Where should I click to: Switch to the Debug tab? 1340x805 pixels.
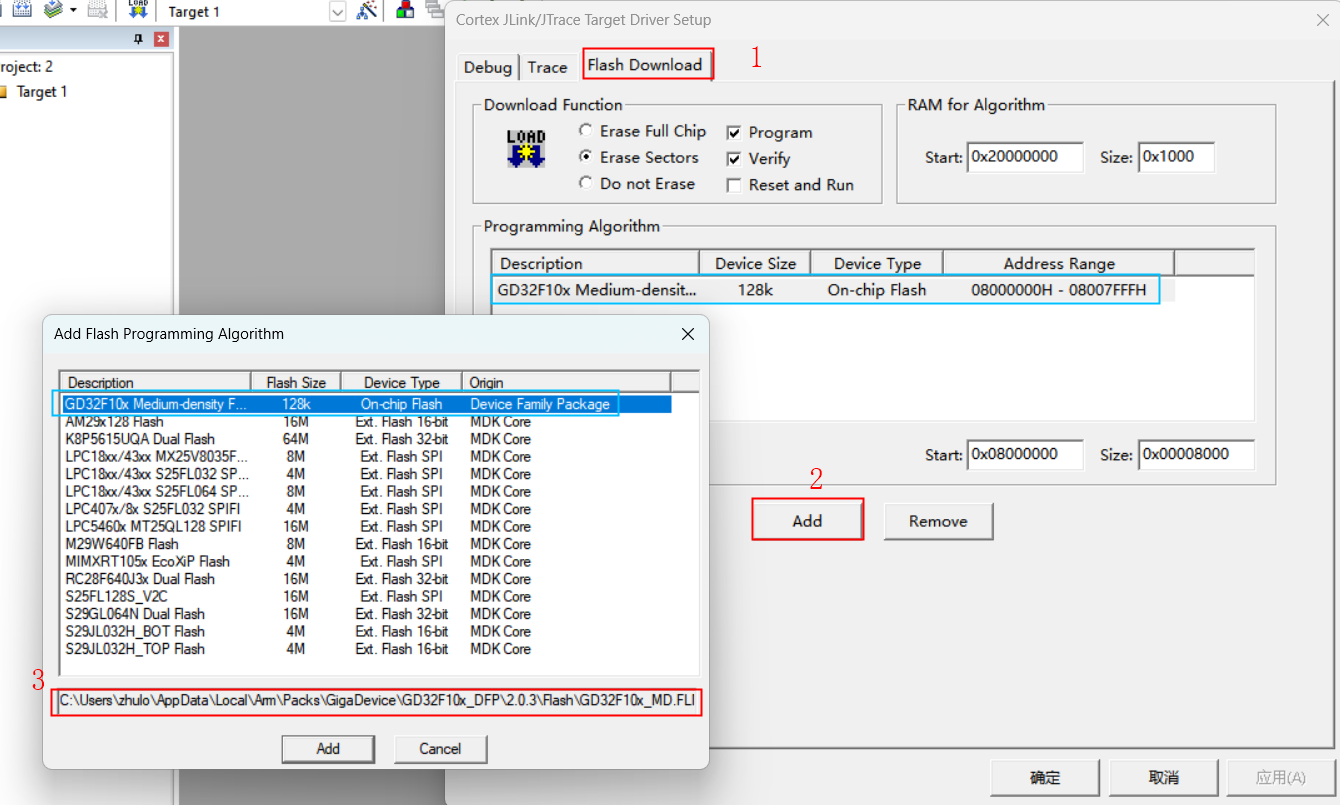pos(487,67)
